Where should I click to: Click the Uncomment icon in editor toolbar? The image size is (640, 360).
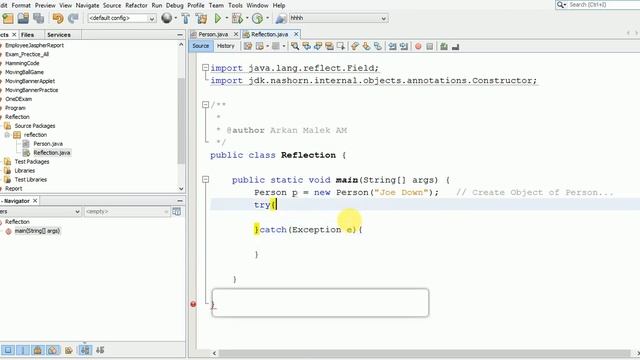pos(444,47)
